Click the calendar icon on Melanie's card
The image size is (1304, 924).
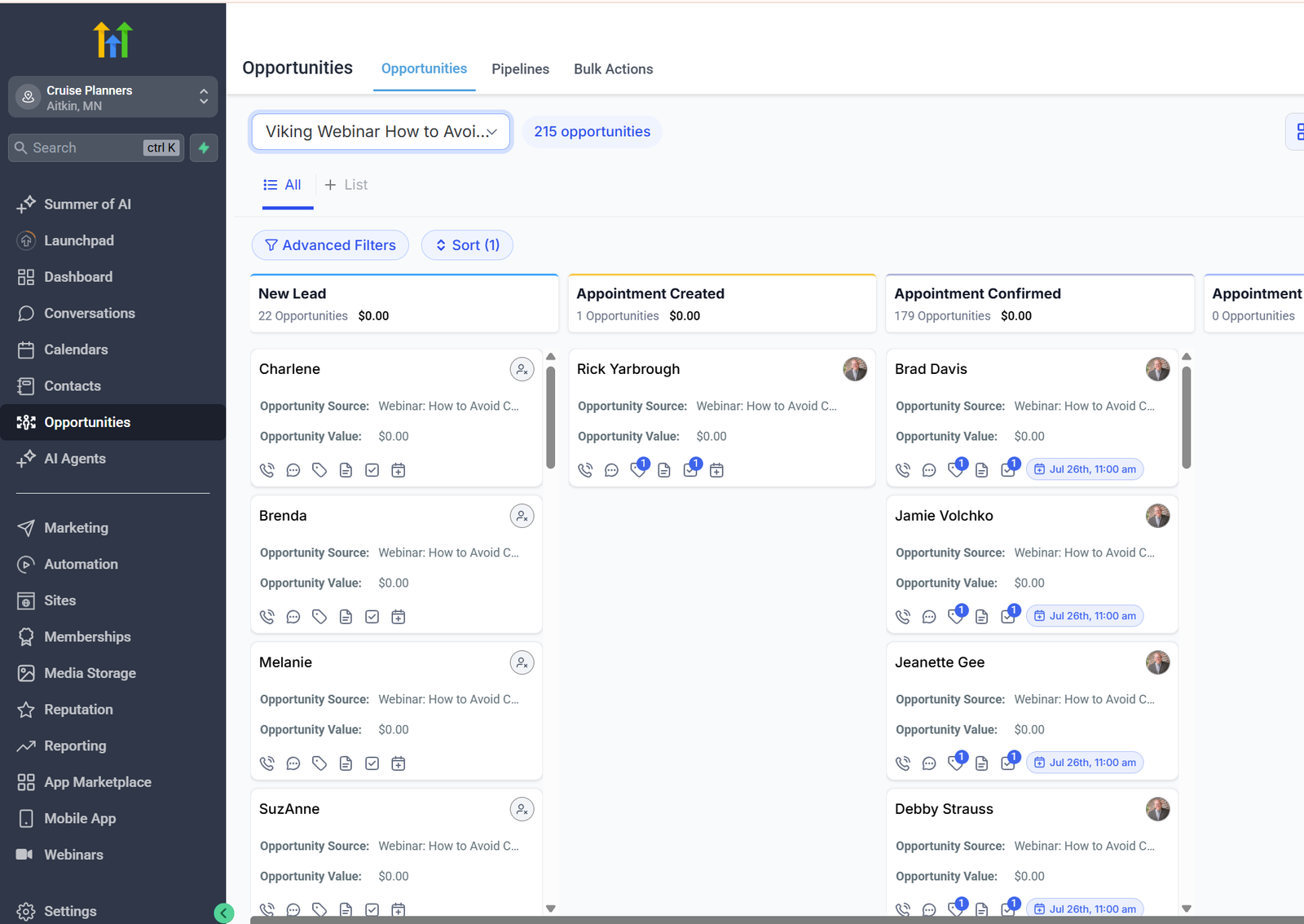click(399, 763)
